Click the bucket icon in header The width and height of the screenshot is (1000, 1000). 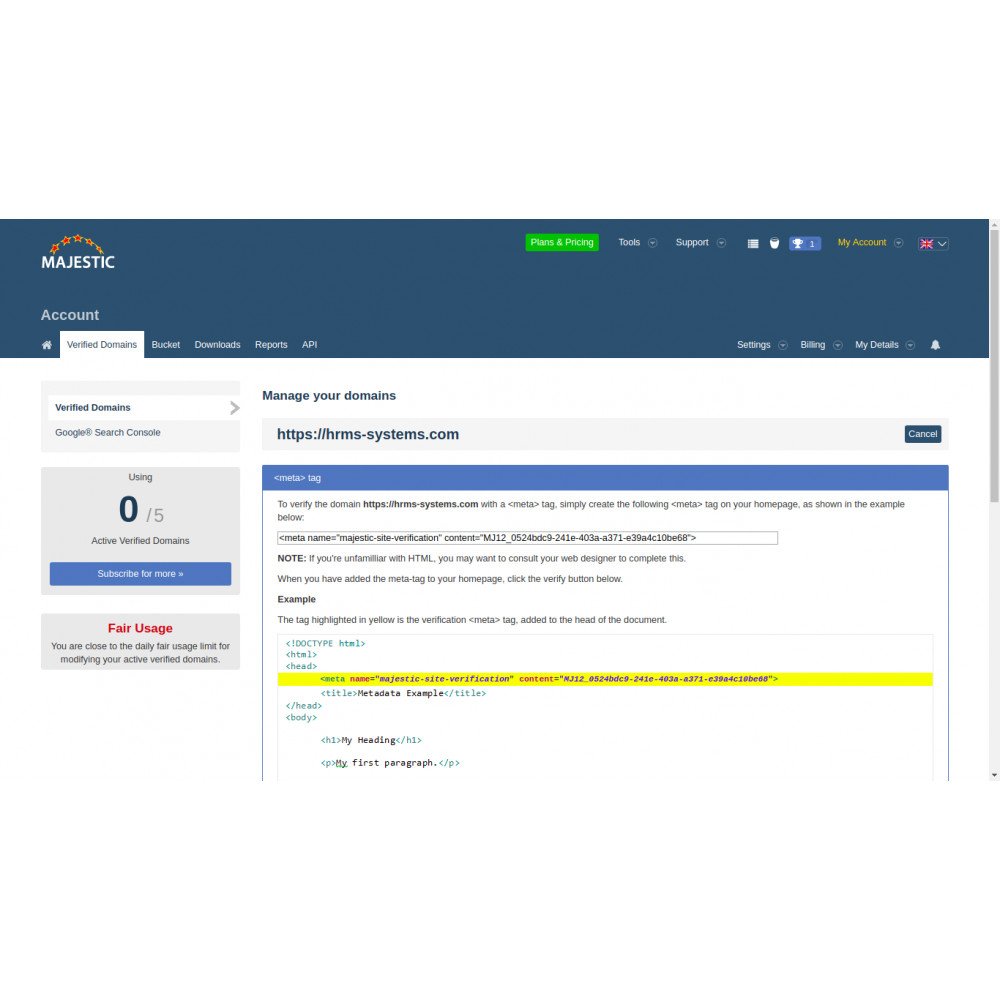pos(774,243)
